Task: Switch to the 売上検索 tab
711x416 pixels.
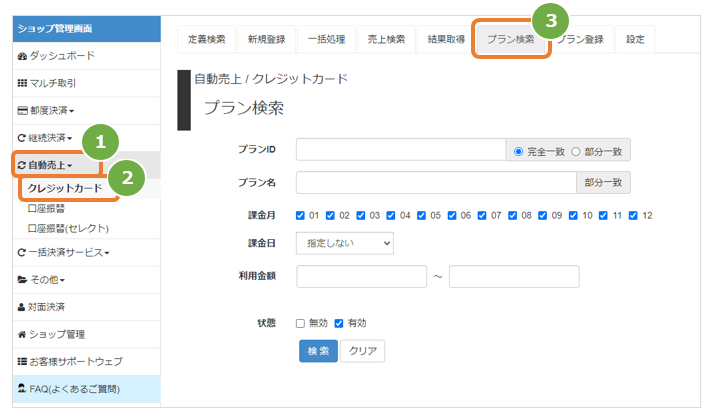Action: tap(386, 39)
